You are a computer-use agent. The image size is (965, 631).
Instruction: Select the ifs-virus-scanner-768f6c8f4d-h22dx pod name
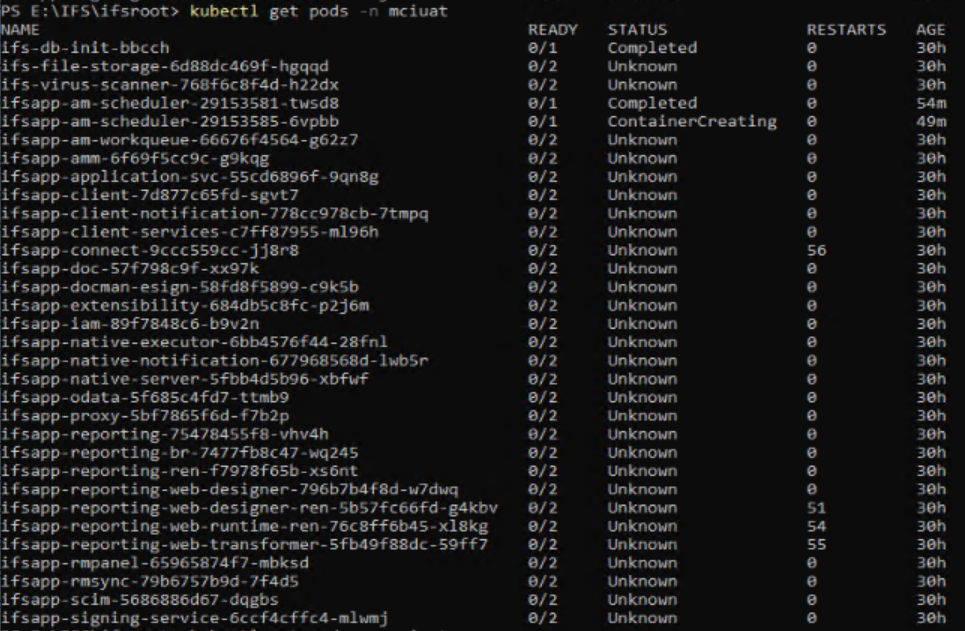(x=170, y=84)
